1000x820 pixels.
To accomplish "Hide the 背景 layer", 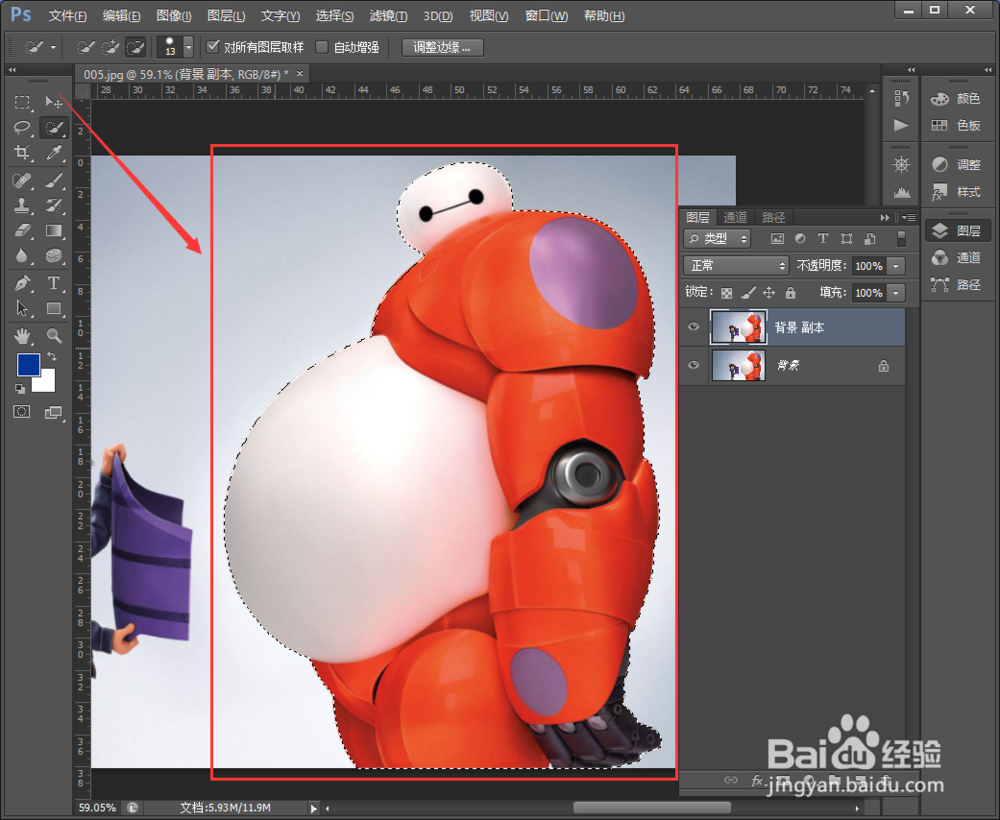I will [x=693, y=365].
